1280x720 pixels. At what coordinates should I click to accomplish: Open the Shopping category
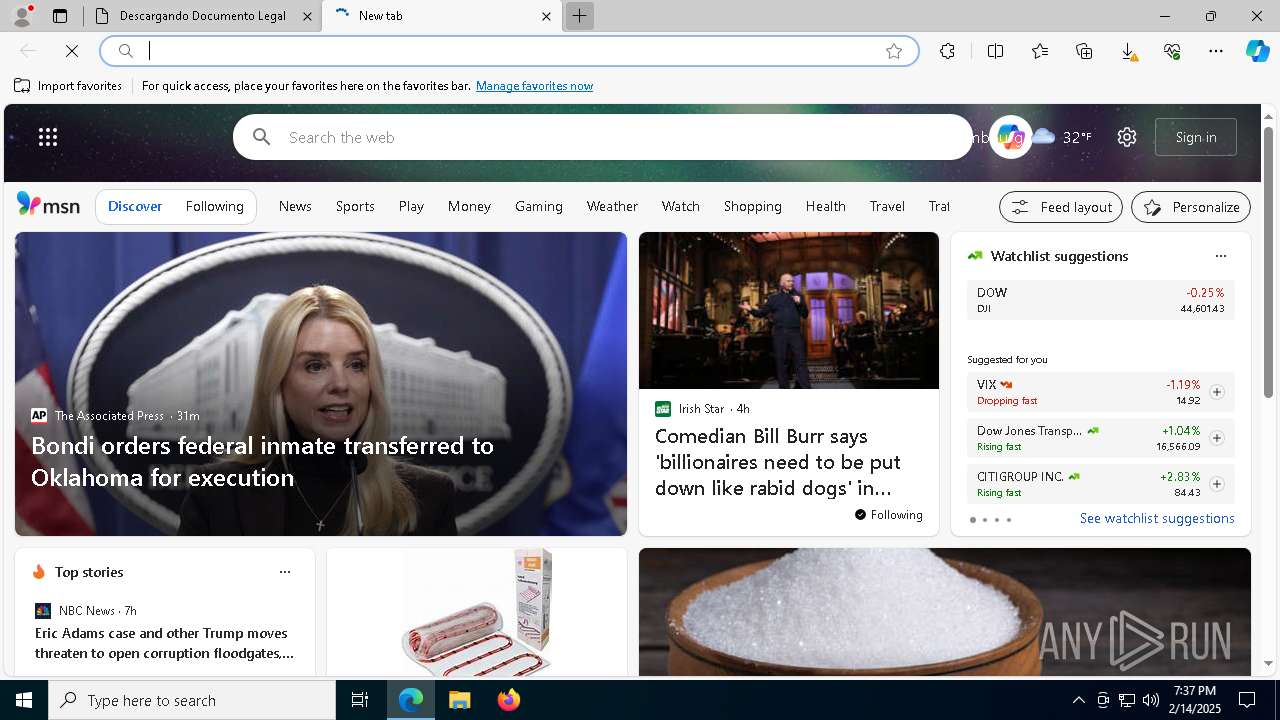tap(752, 206)
